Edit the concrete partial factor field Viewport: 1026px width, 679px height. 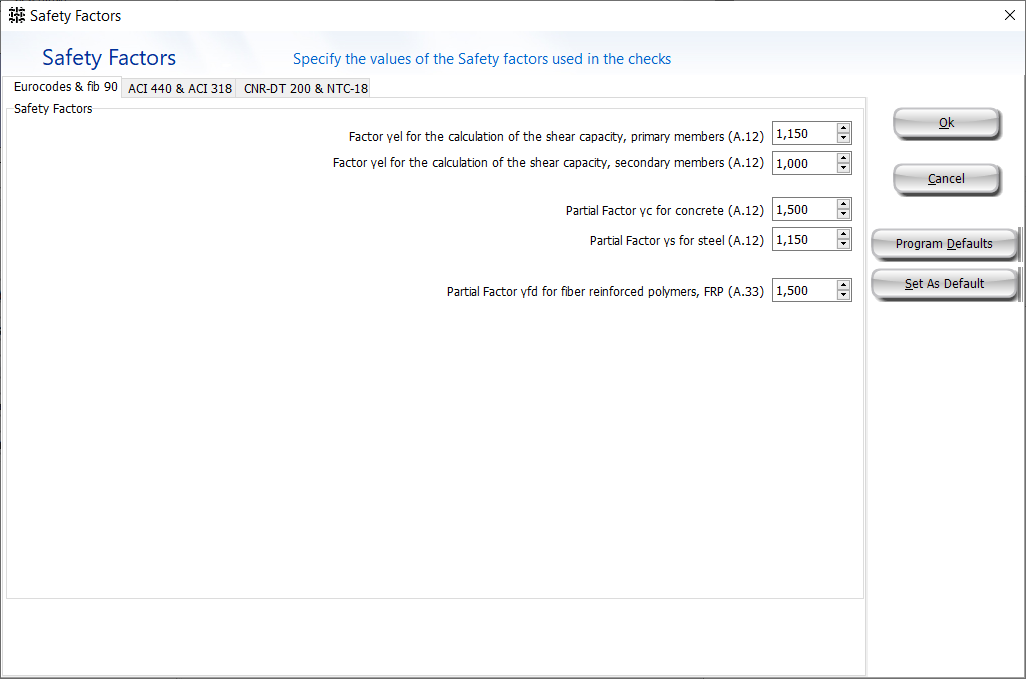click(x=803, y=209)
